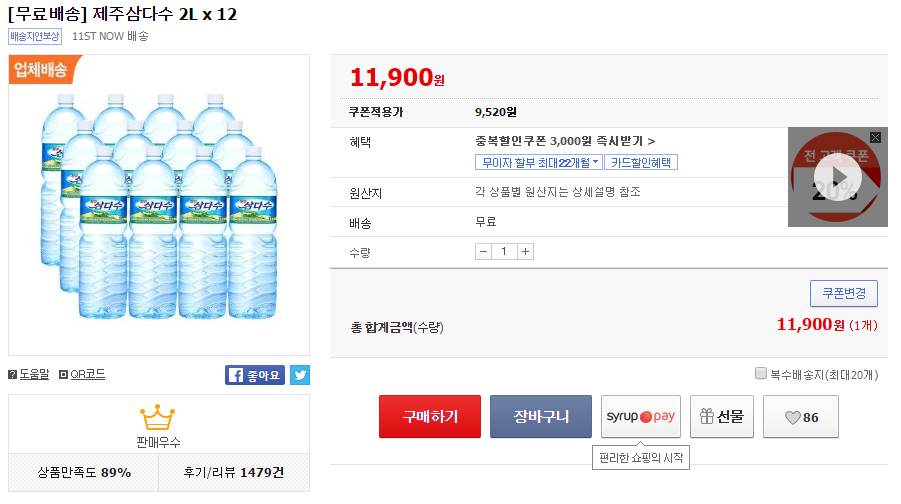Open the QR코드 link
This screenshot has width=901, height=504.
point(82,375)
